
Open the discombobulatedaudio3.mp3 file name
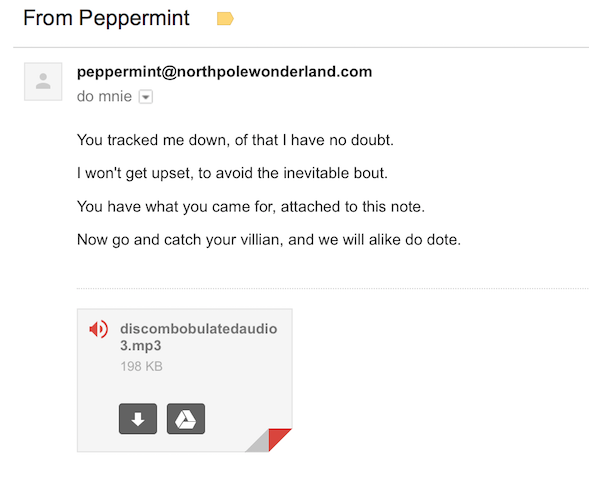tap(198, 337)
